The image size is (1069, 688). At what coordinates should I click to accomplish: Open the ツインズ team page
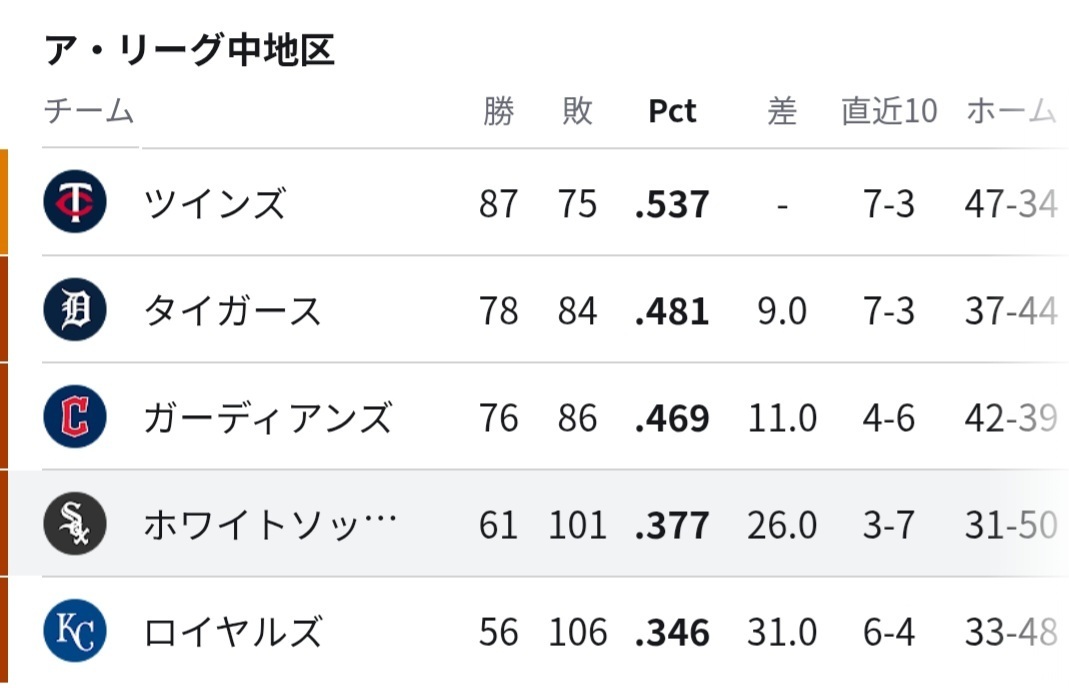[x=214, y=203]
